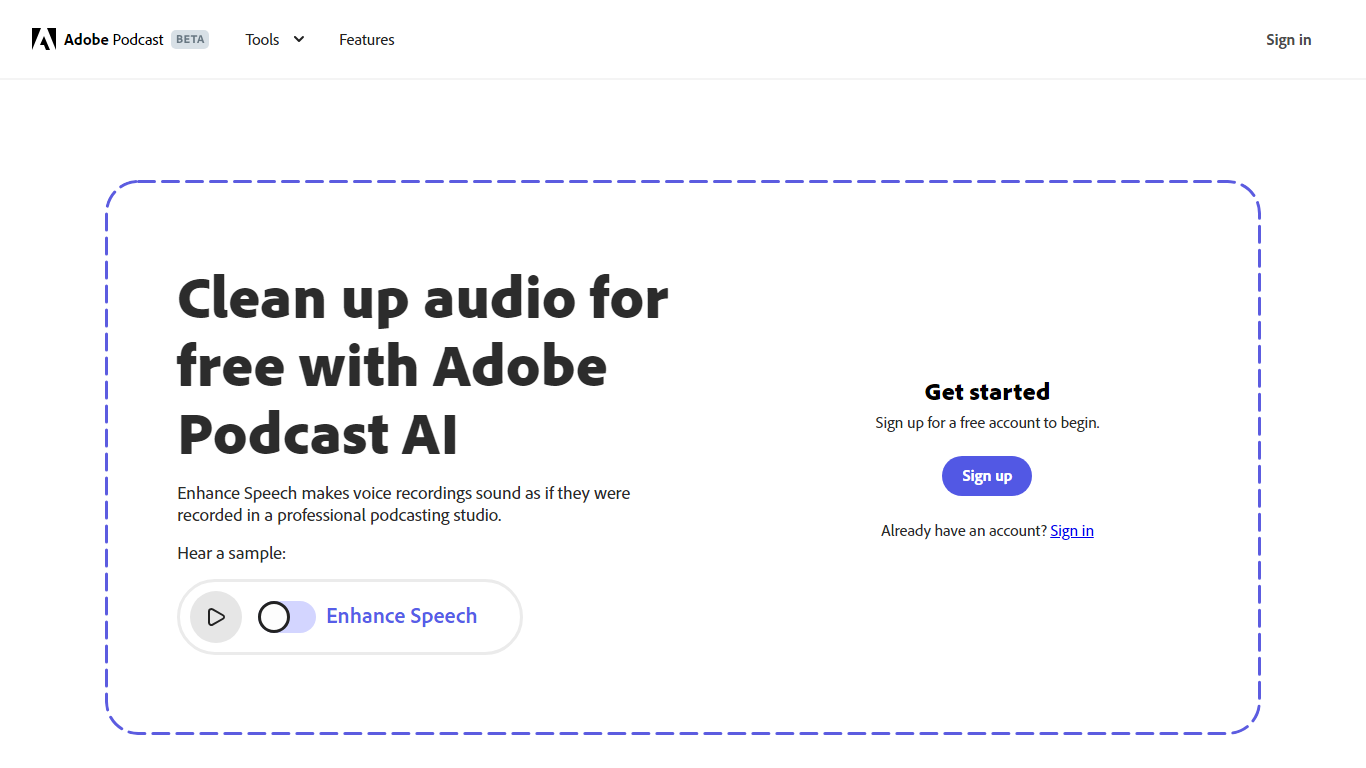
Task: Click the 'Already have an account?' text
Action: [963, 531]
